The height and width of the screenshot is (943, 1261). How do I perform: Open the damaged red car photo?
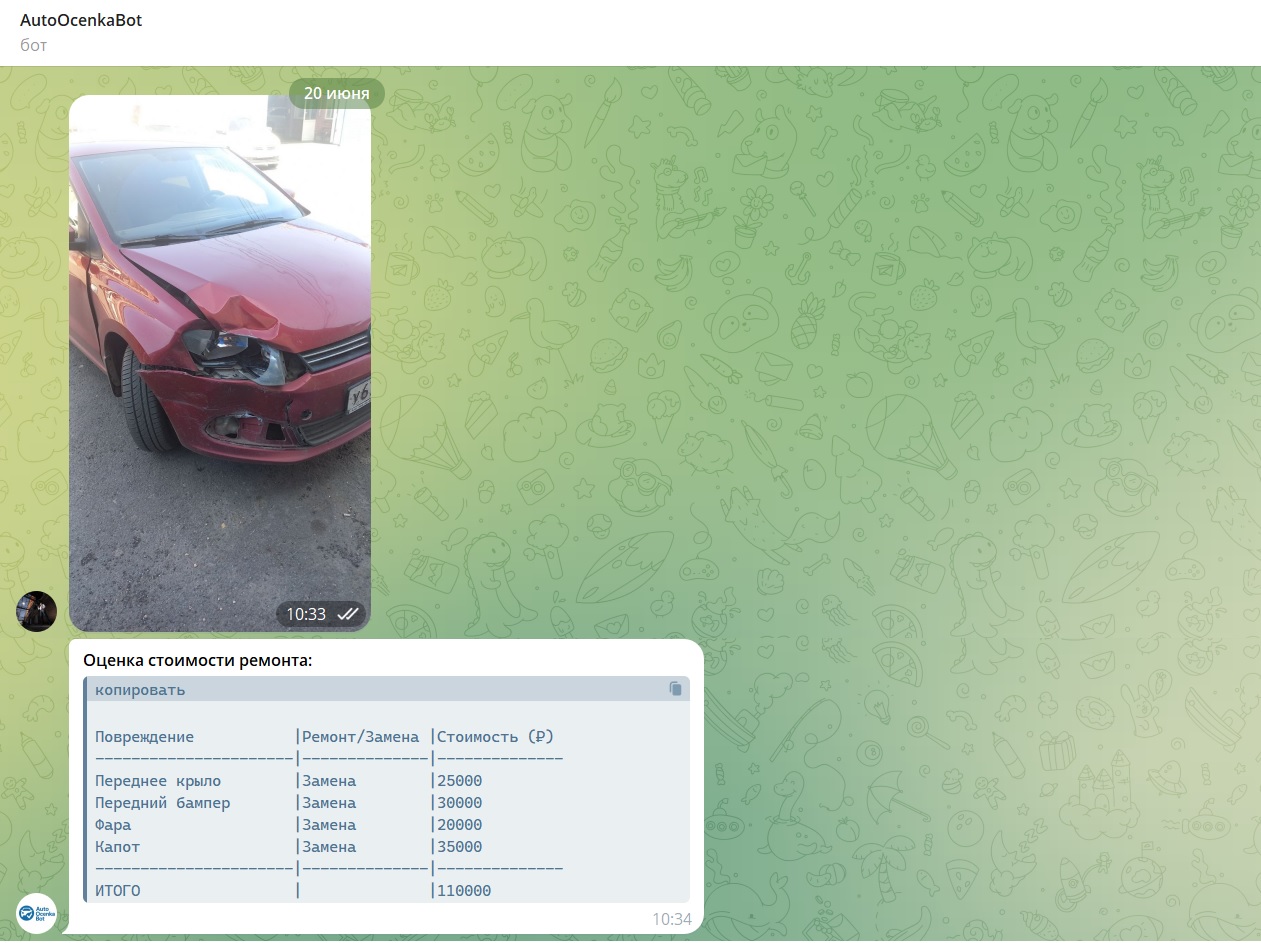(x=220, y=363)
